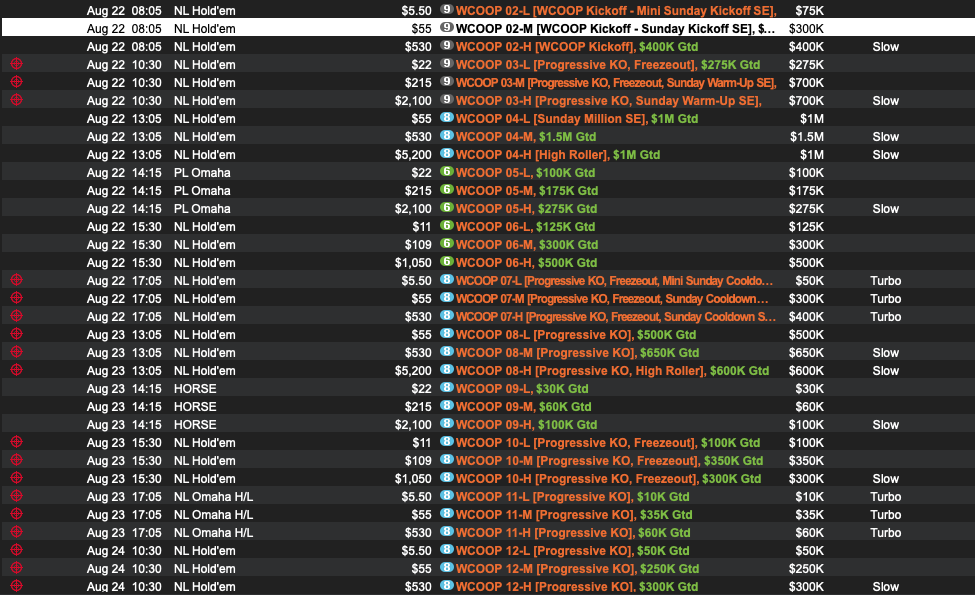Open WCOOP 10-M Progressive KO Freezeout $350K Gtd

click(609, 461)
